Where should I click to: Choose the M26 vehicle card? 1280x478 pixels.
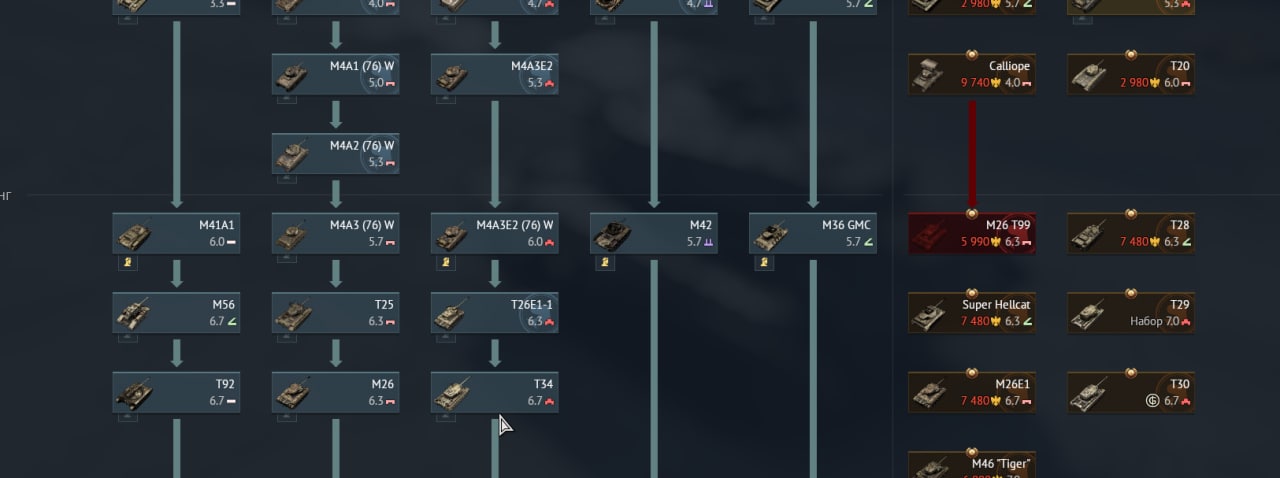point(335,392)
